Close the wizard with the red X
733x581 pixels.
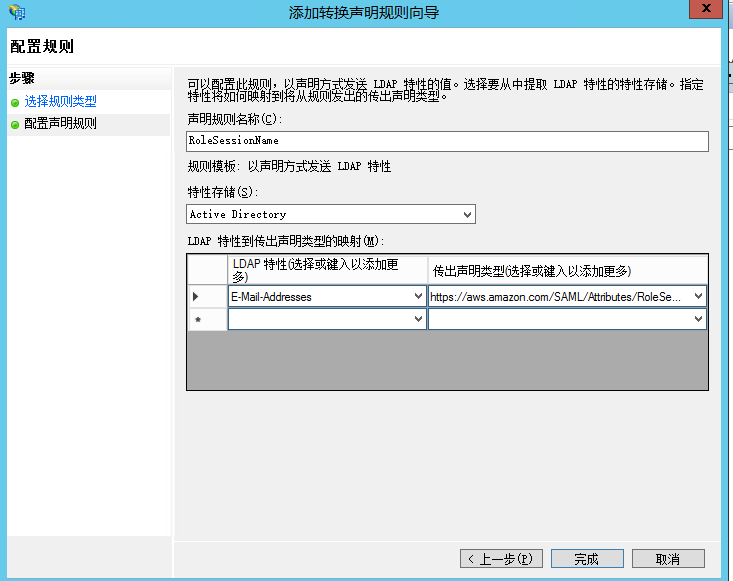pos(706,10)
